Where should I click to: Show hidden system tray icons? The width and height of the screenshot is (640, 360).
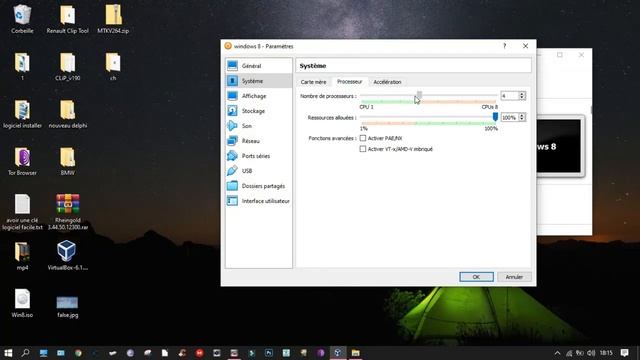(x=557, y=353)
